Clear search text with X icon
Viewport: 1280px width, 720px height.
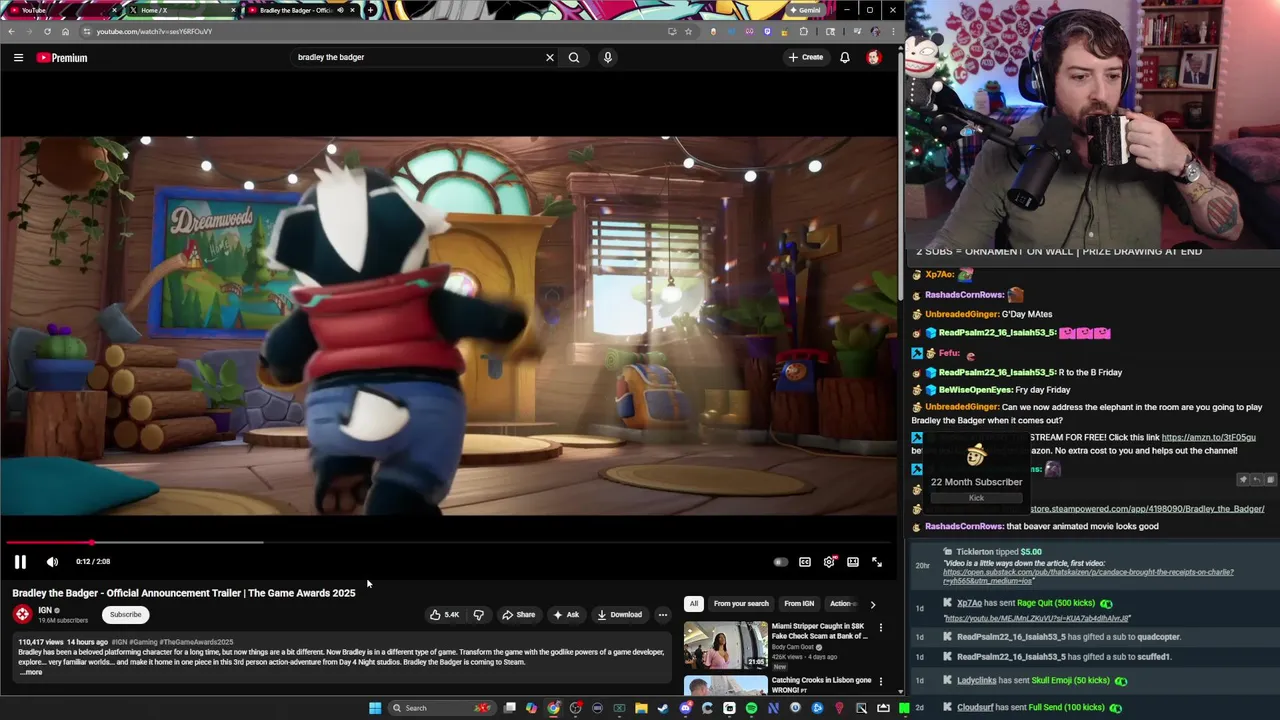pyautogui.click(x=549, y=57)
